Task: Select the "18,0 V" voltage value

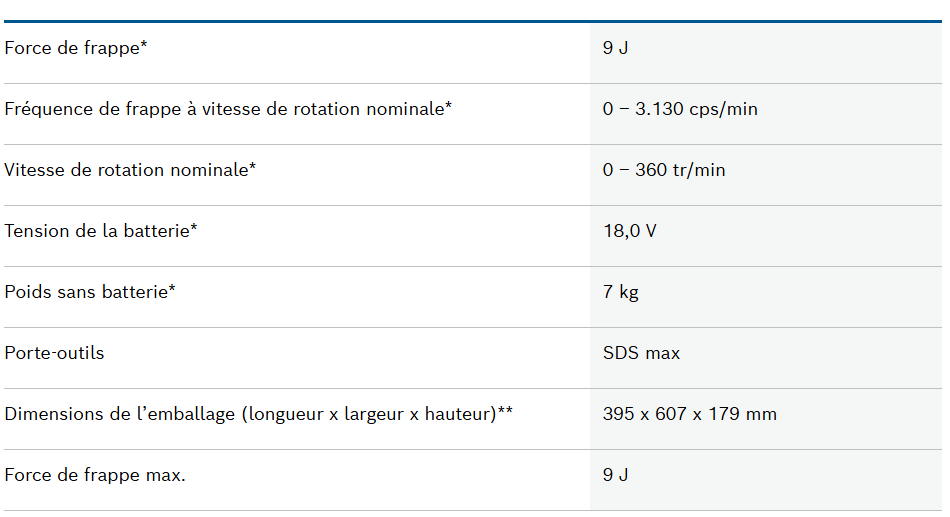Action: pos(629,231)
